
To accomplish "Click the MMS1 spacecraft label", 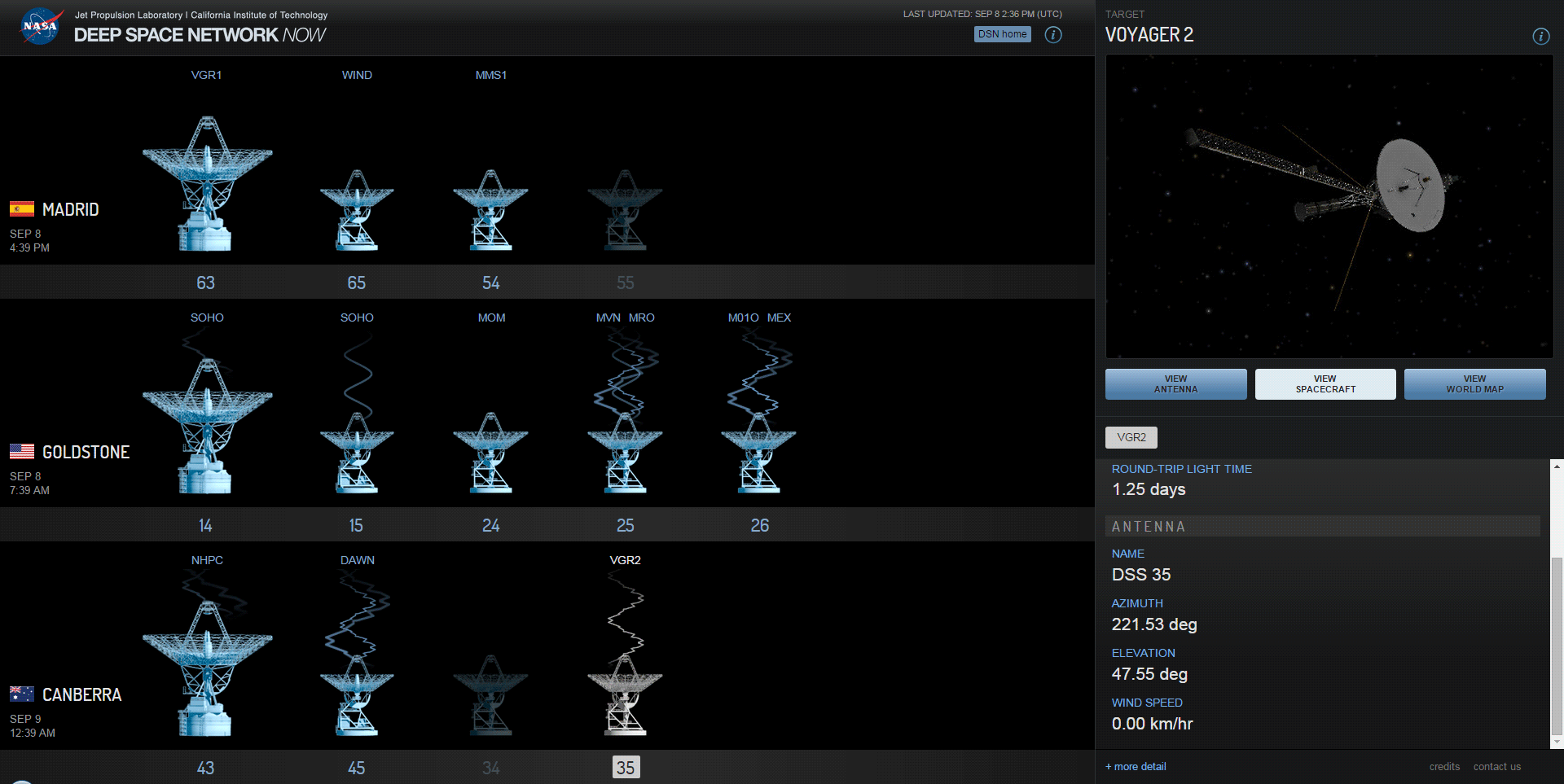I will pos(491,75).
